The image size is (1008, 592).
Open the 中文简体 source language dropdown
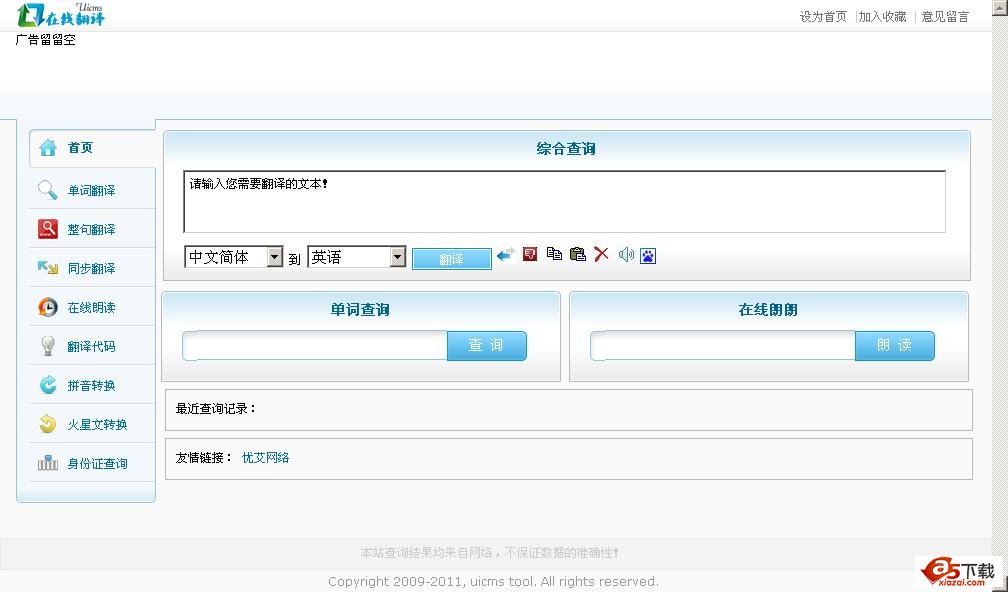pos(233,257)
